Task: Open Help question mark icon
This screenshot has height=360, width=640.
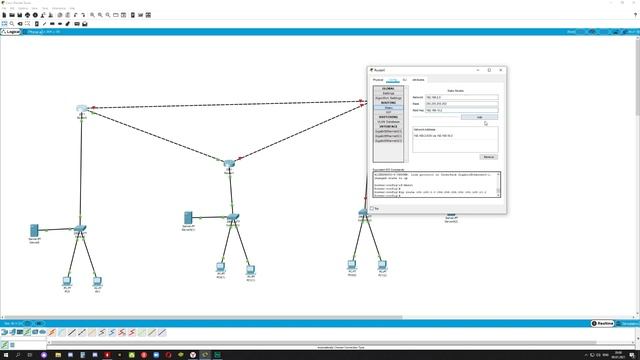Action: pyautogui.click(x=636, y=15)
